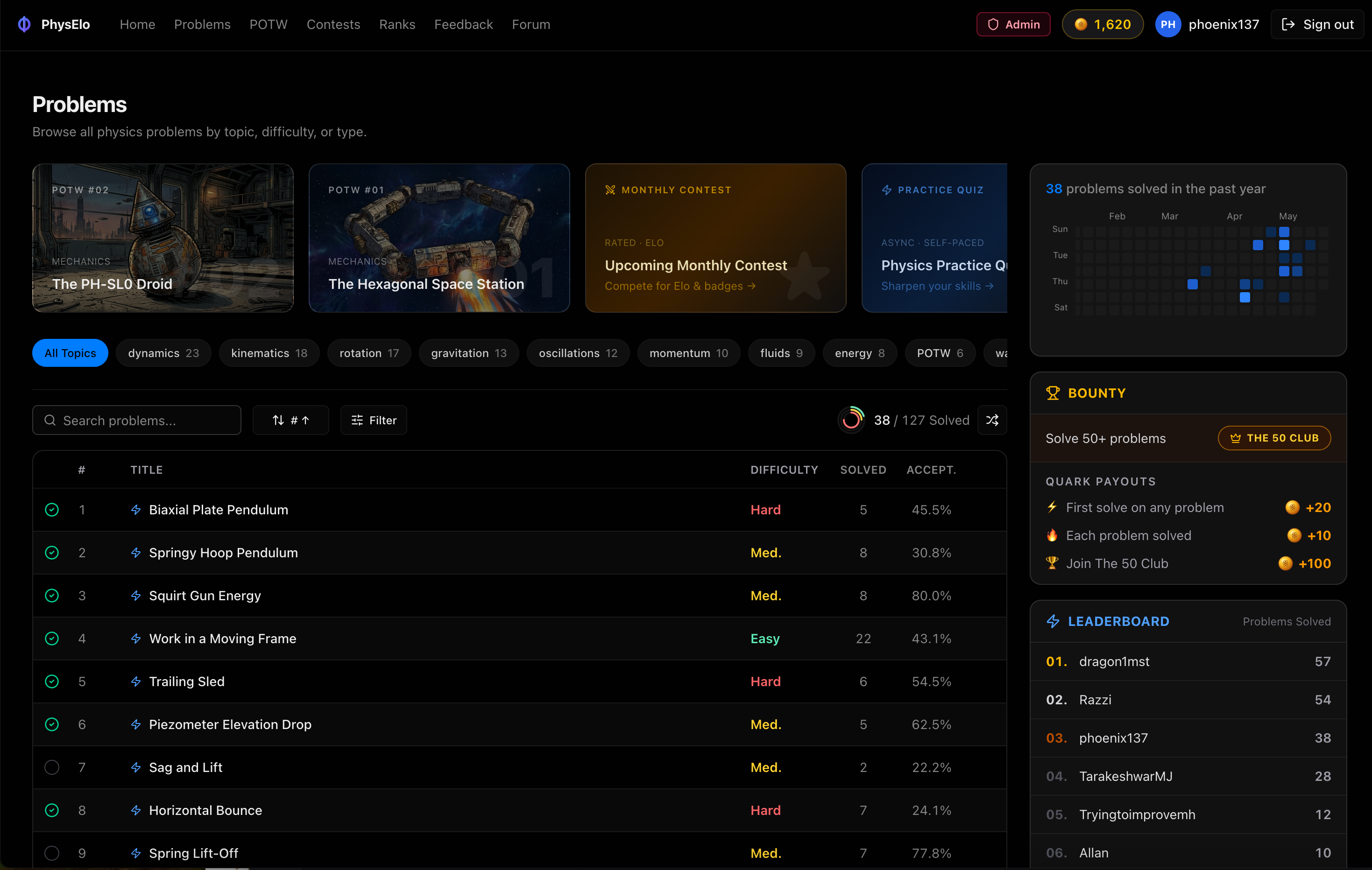The height and width of the screenshot is (870, 1372).
Task: Toggle the oscillations topic chip
Action: (578, 353)
